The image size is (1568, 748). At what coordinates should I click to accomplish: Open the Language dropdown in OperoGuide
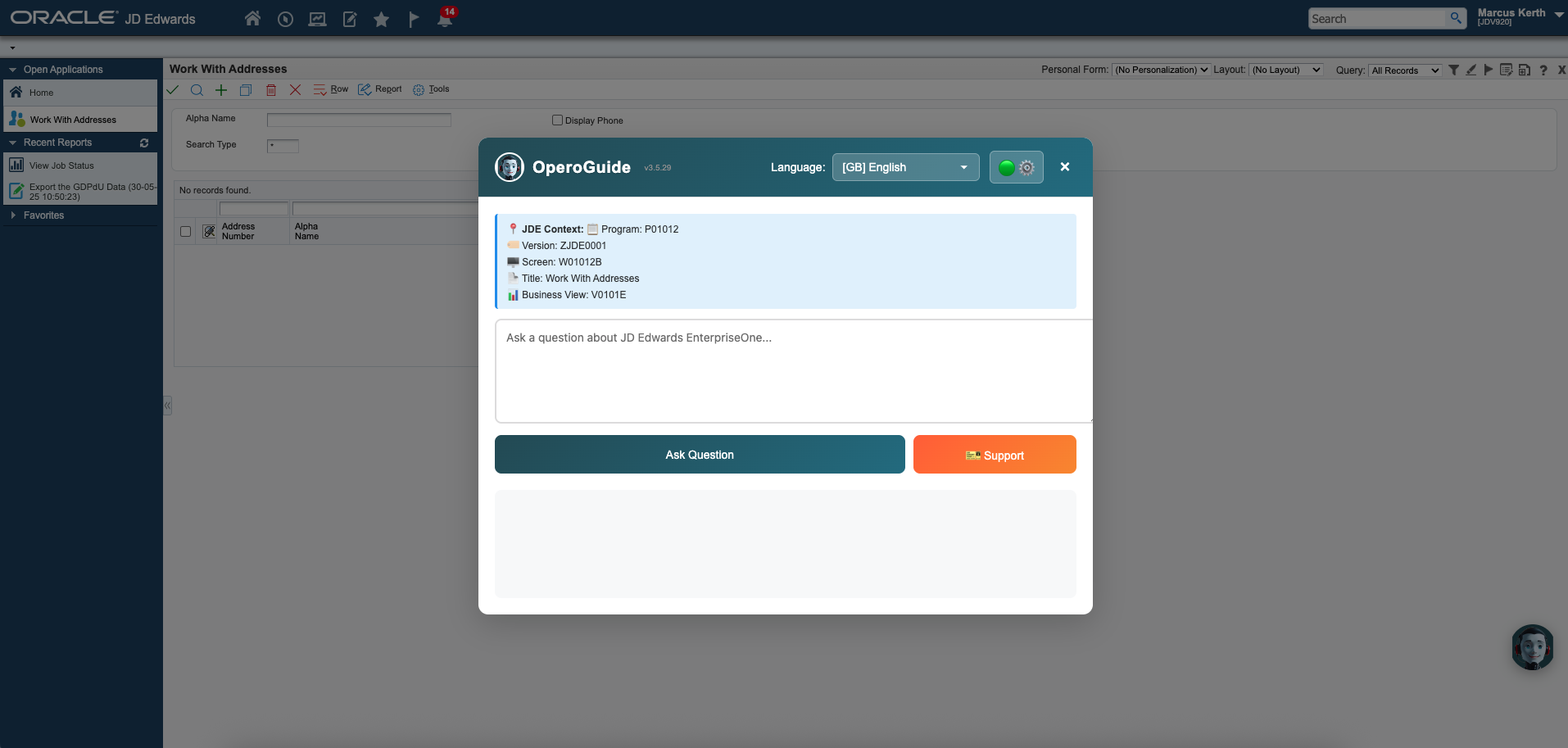pyautogui.click(x=904, y=166)
